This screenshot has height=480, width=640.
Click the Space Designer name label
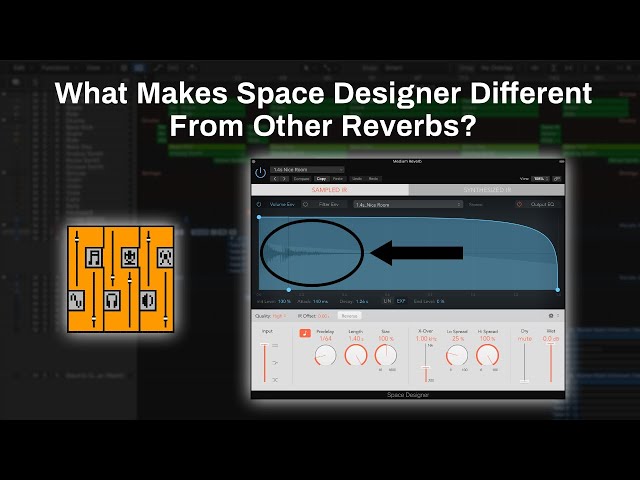(x=408, y=395)
